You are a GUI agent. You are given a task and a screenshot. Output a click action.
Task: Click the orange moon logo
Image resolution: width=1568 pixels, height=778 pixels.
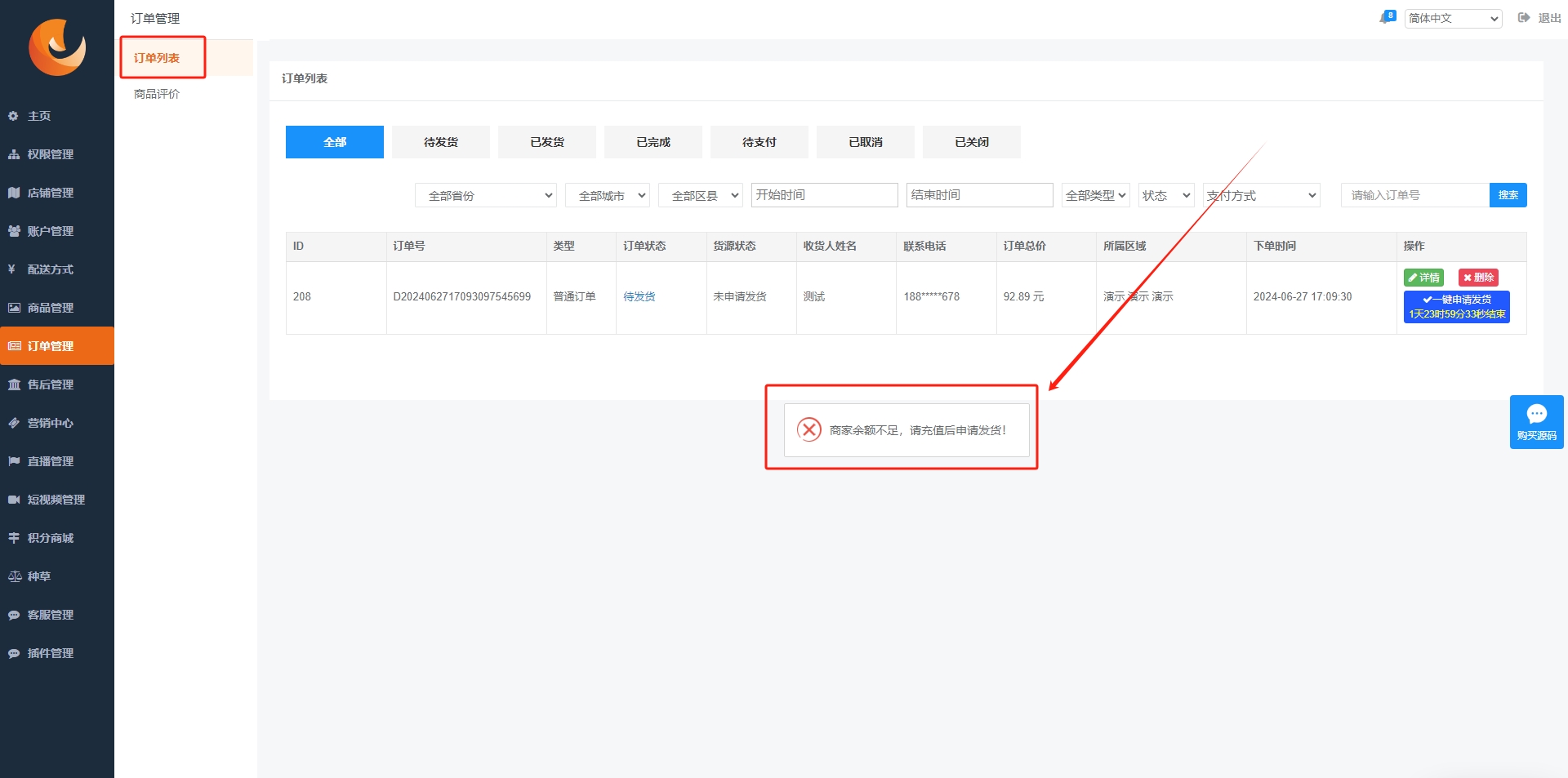(57, 47)
